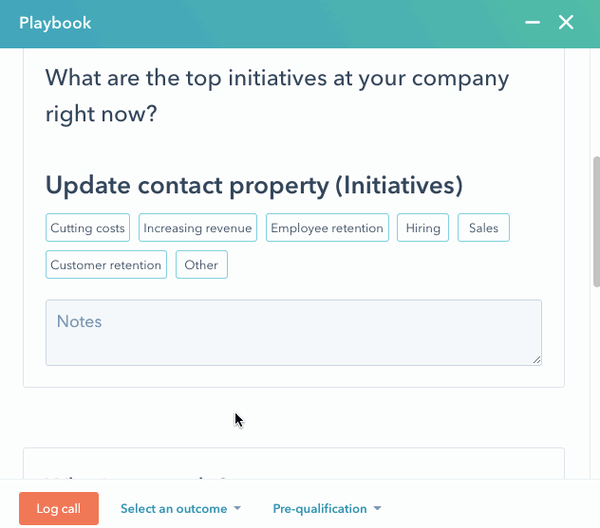
Task: Click the Pre-qualification caret arrow
Action: 377,509
